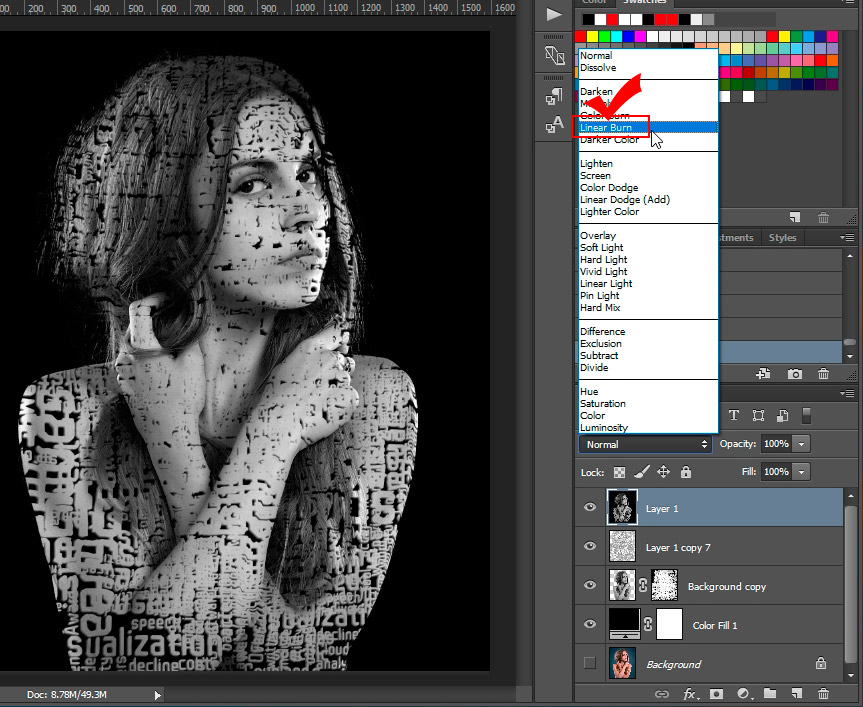Open the Actions panel play icon
Viewport: 863px width, 707px height.
tap(554, 14)
